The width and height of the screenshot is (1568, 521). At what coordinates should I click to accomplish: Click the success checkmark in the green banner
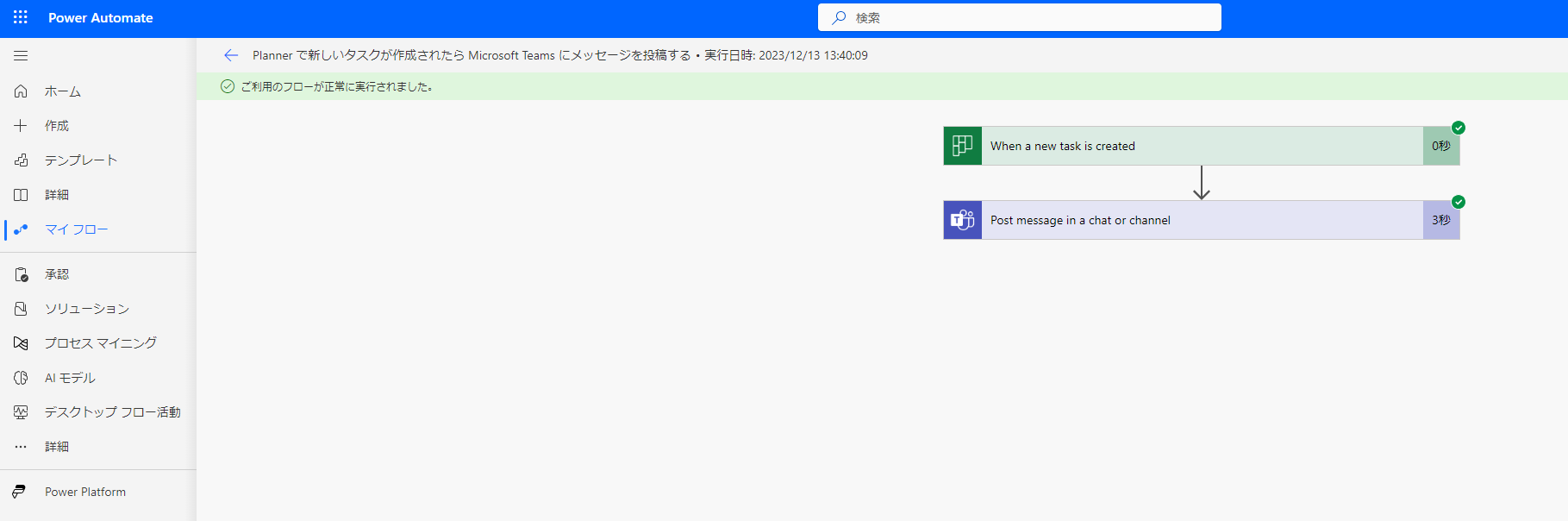point(228,86)
